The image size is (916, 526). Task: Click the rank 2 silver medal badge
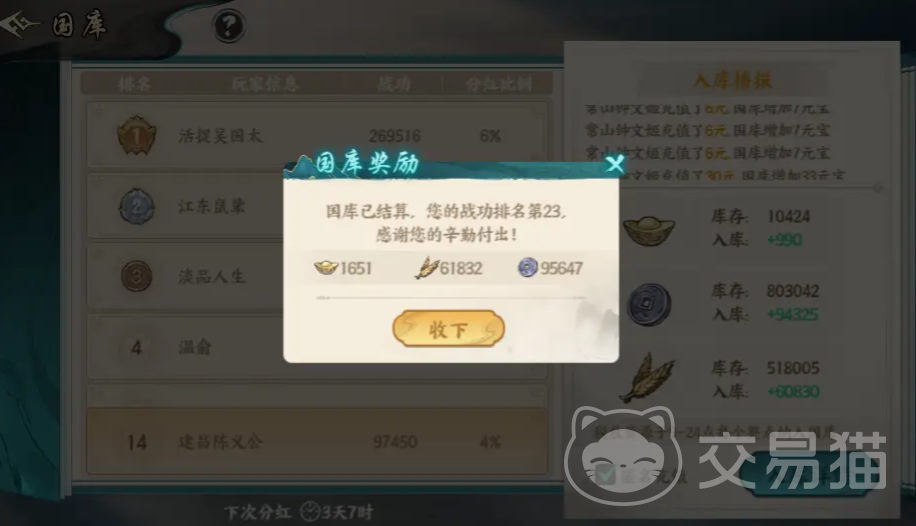(x=137, y=206)
